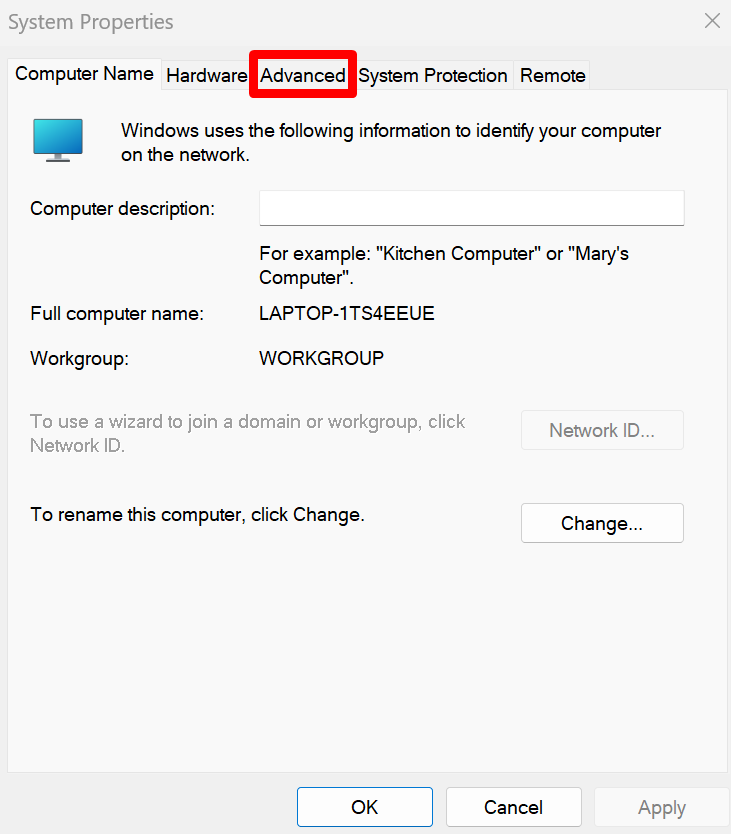
Task: Open the Advanced tab
Action: (x=303, y=76)
